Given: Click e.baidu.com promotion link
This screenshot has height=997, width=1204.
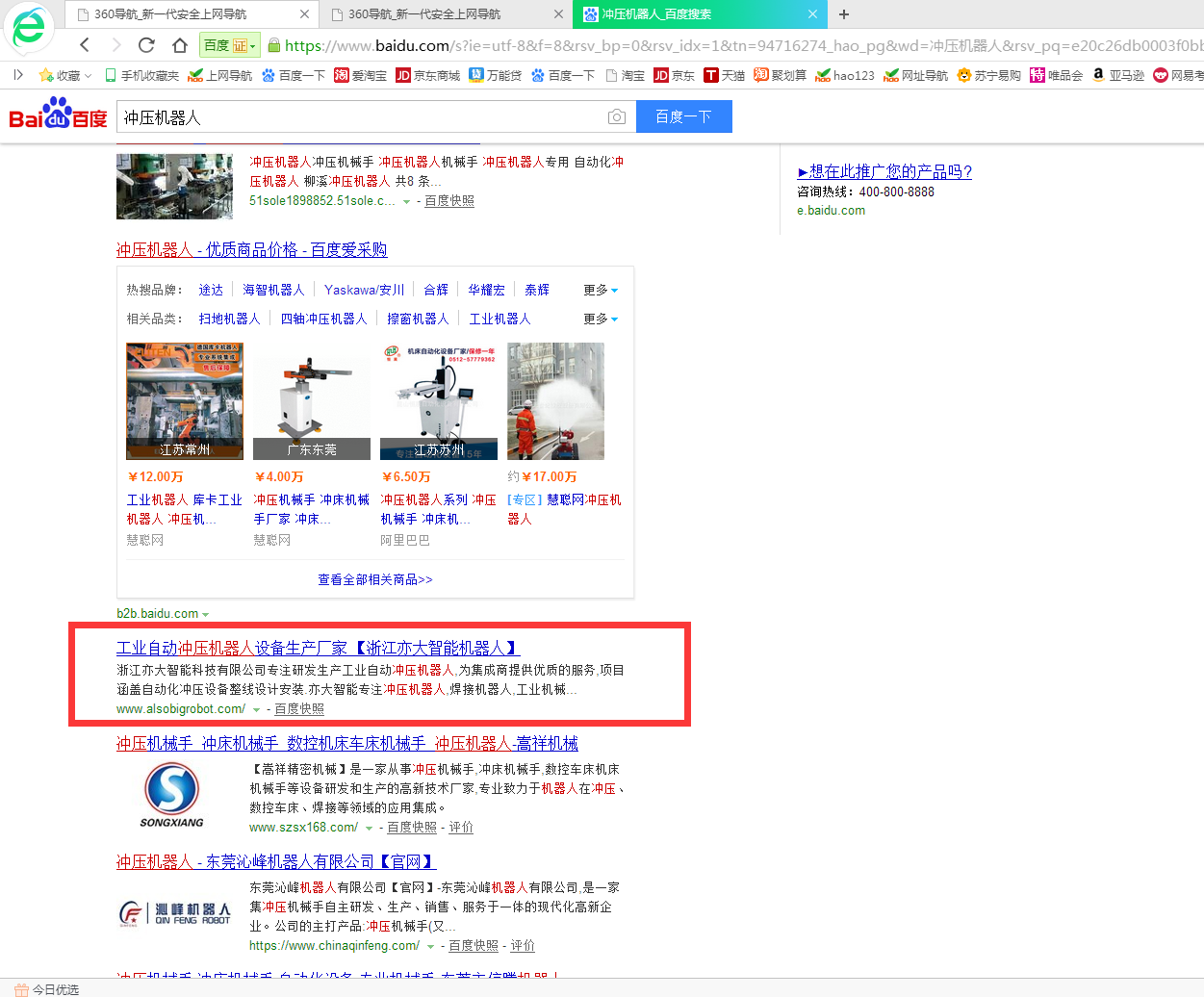Looking at the screenshot, I should pos(831,210).
